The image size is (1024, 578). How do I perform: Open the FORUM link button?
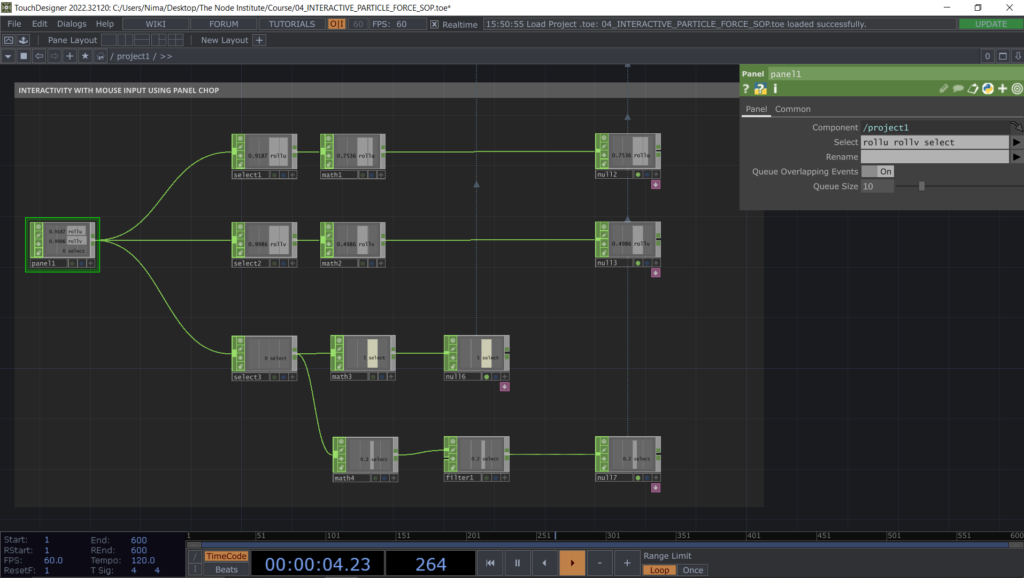(223, 24)
